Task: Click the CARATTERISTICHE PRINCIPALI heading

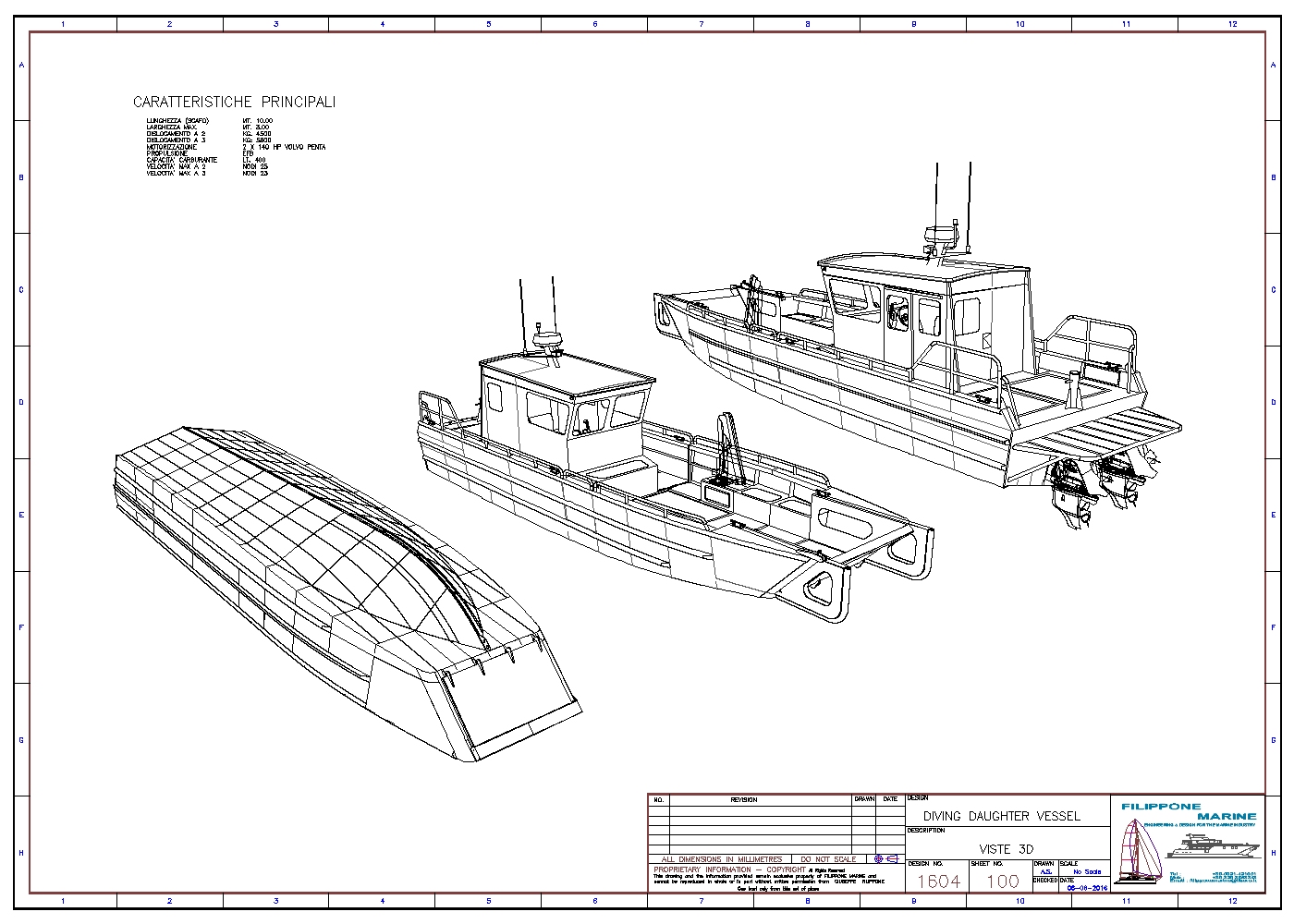Action: 234,102
